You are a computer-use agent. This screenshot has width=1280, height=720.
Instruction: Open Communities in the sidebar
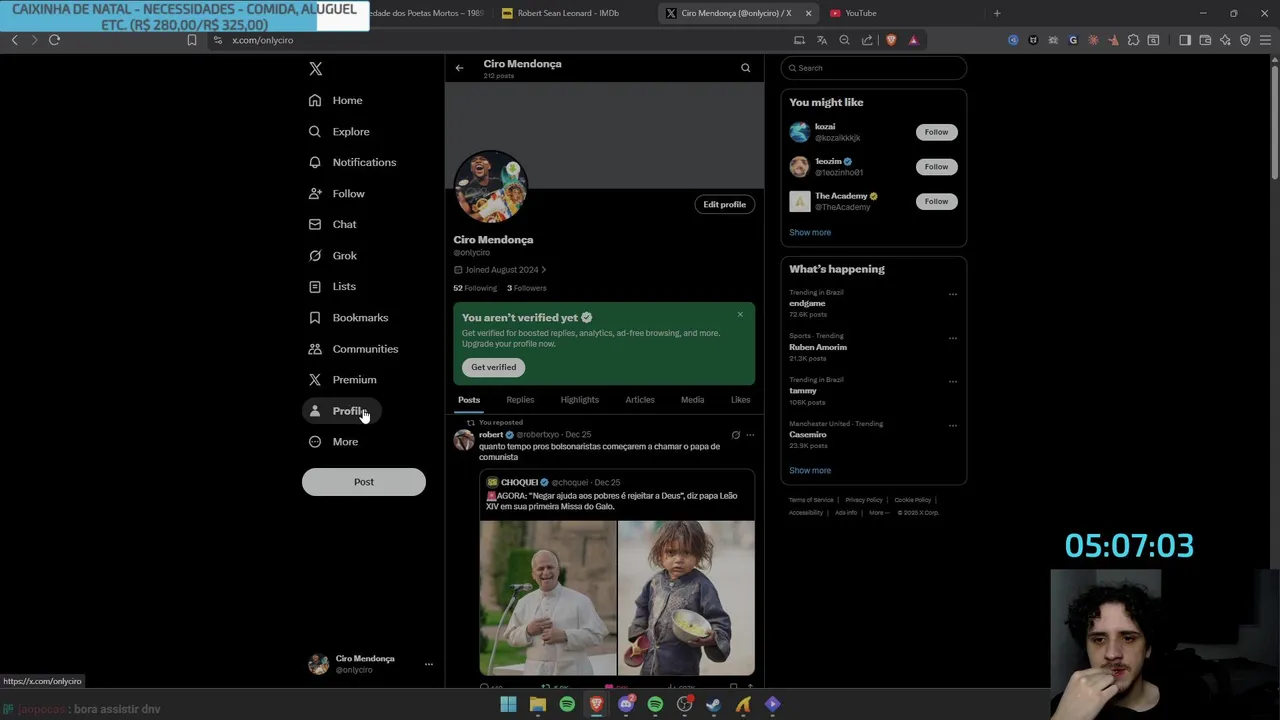[353, 349]
